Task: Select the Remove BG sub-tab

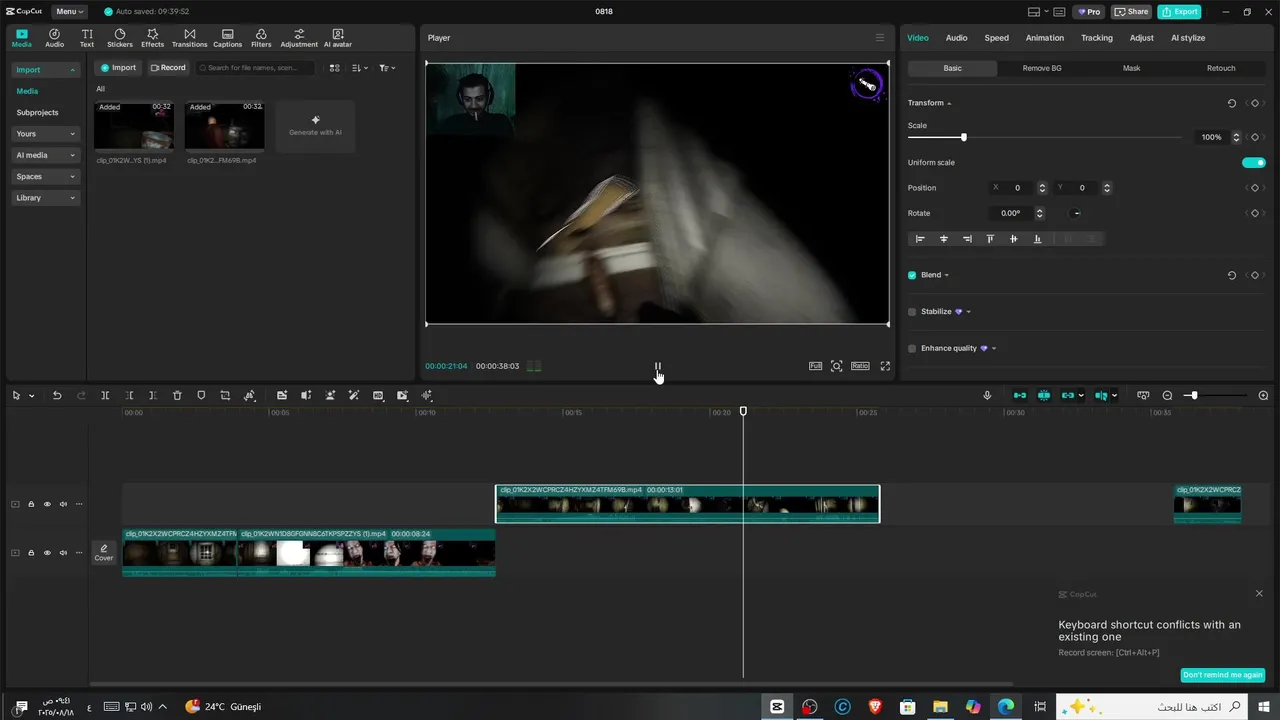Action: tap(1042, 68)
